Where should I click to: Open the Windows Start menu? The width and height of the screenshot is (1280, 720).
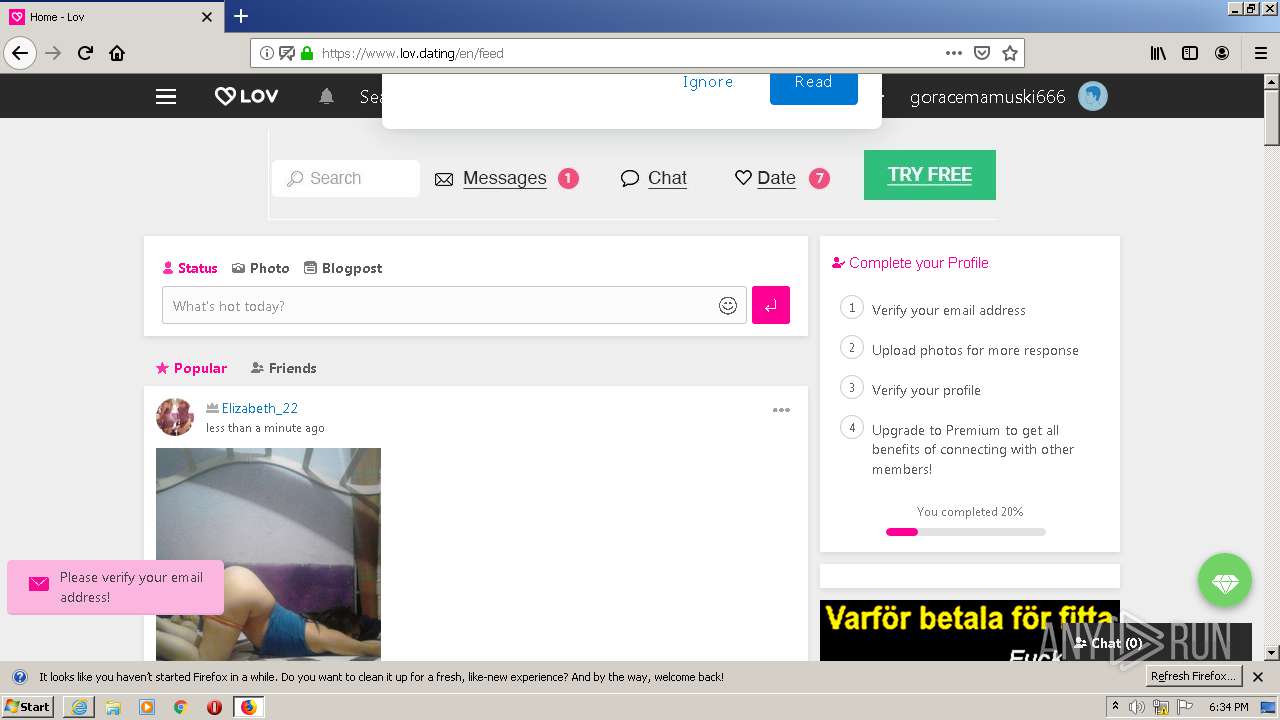(28, 706)
